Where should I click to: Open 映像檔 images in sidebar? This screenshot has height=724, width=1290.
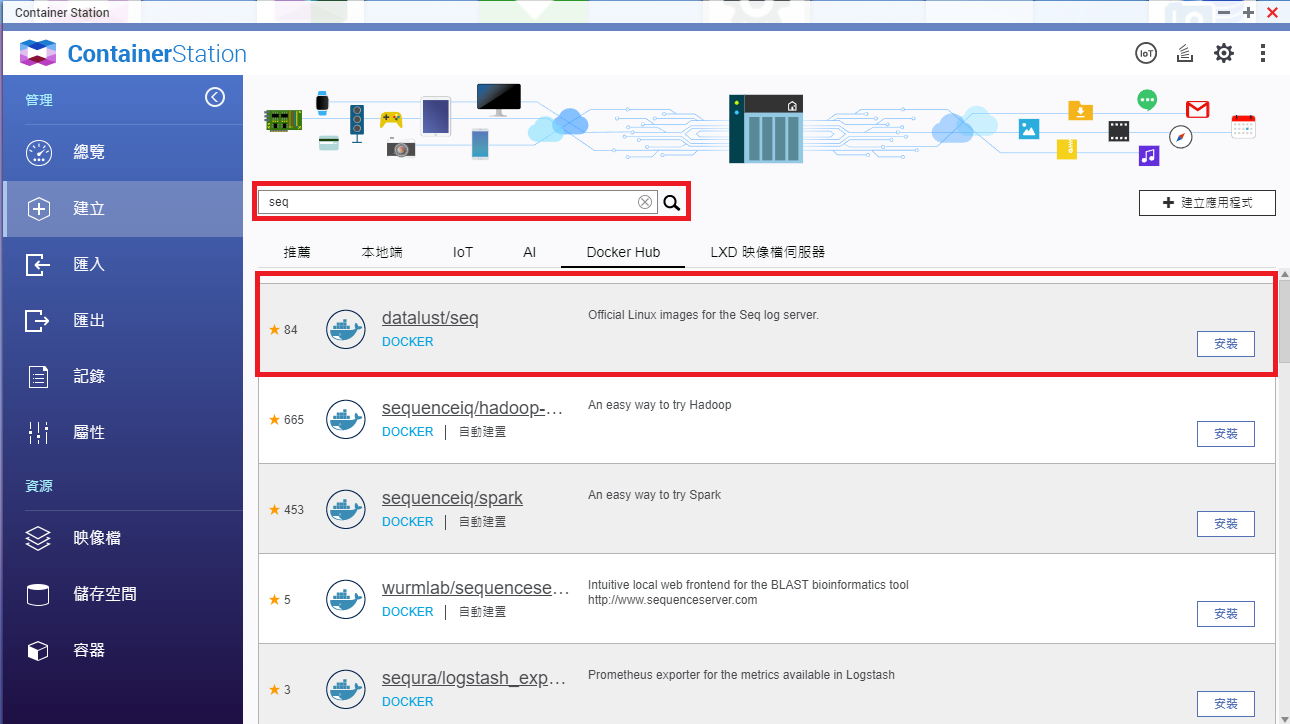point(97,538)
